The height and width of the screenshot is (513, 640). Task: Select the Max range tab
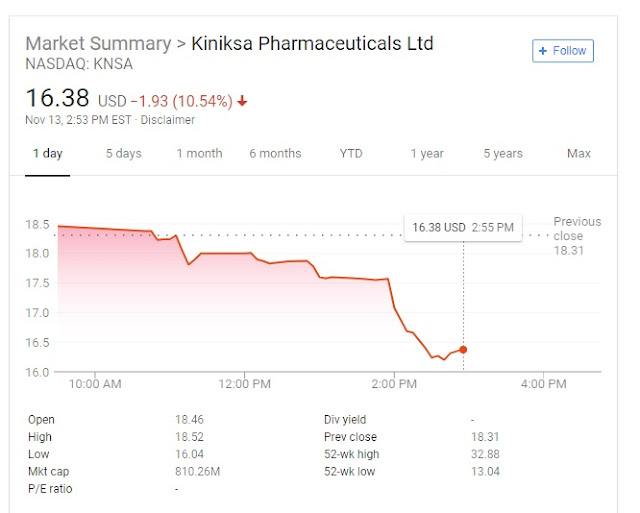pyautogui.click(x=579, y=154)
